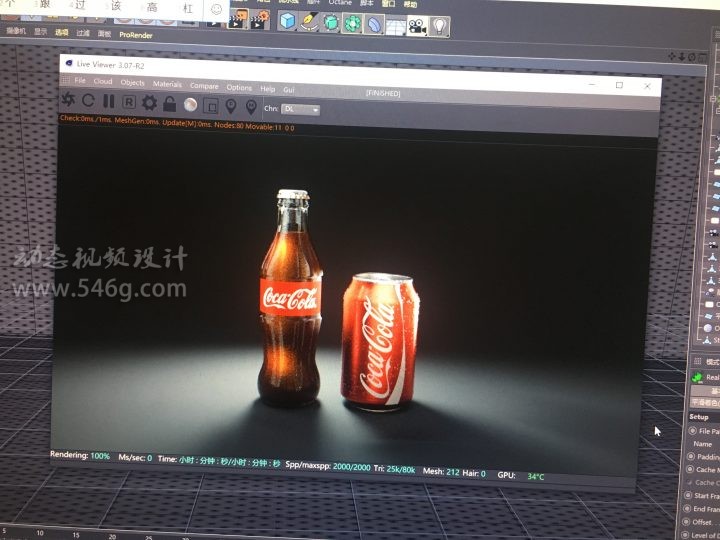The image size is (720, 540).
Task: Toggle clay mode sphere icon
Action: (190, 105)
